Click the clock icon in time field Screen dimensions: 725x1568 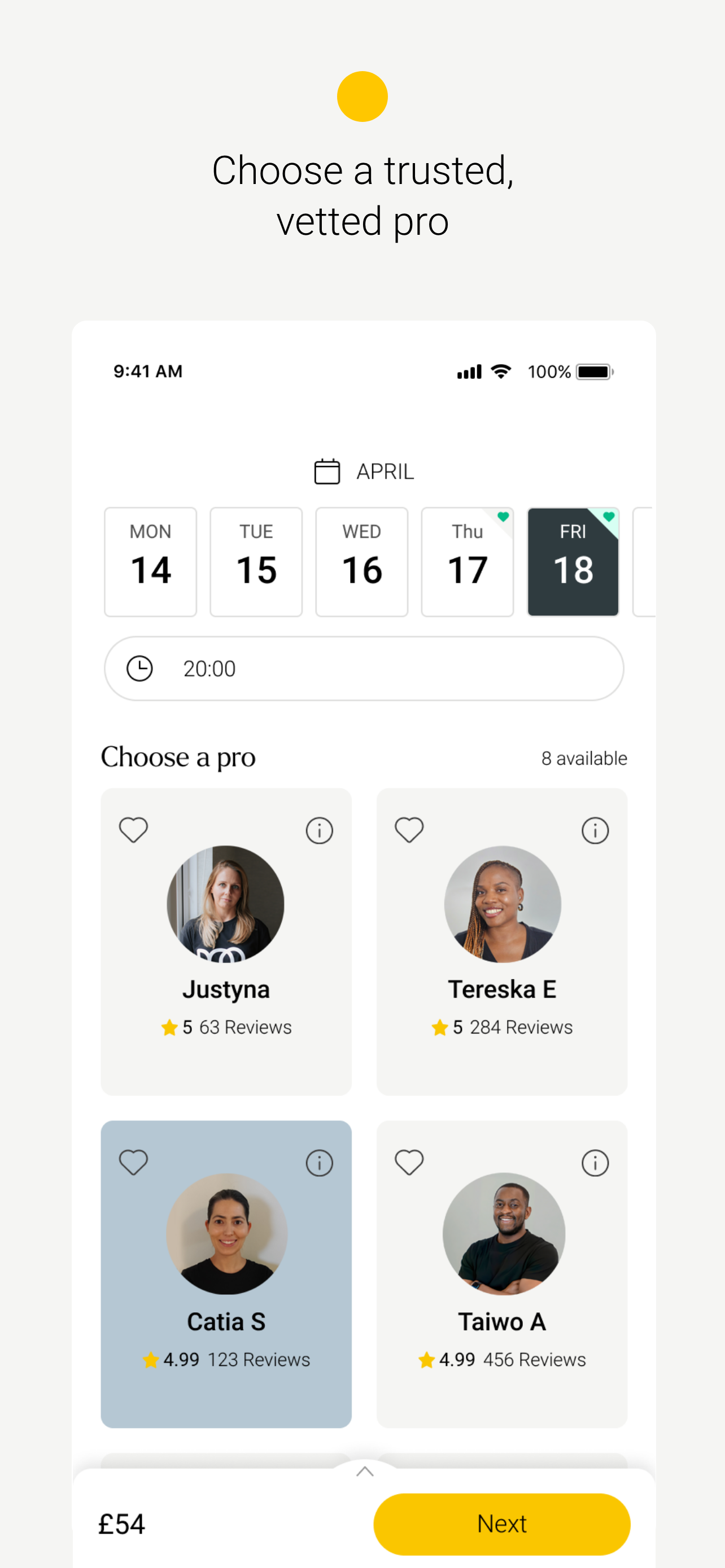(139, 668)
